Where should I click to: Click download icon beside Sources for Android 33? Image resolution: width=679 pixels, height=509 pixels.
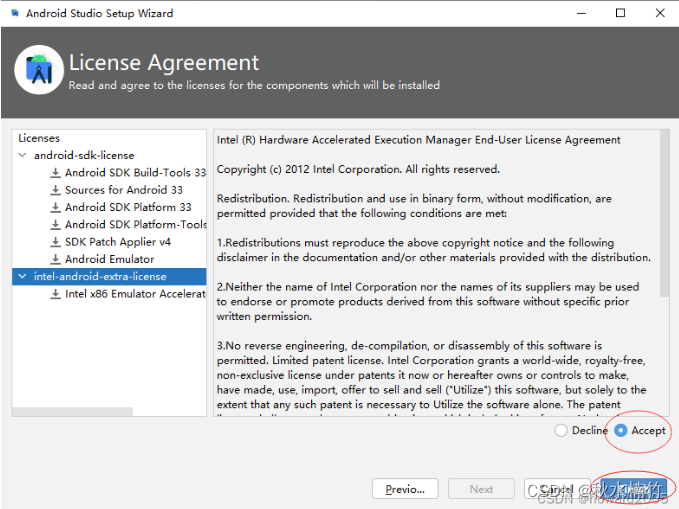point(55,190)
